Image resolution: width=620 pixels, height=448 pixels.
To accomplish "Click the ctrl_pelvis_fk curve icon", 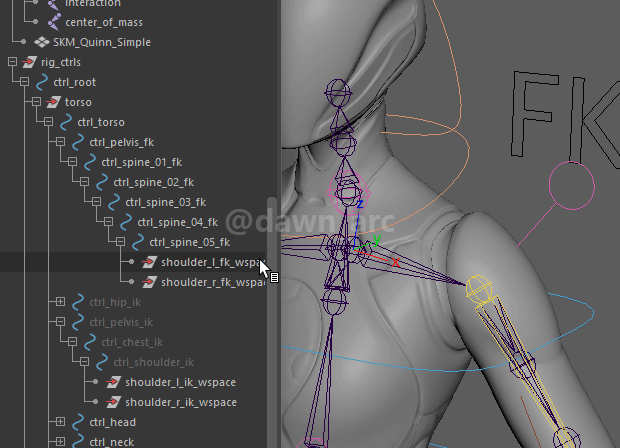I will coord(78,142).
